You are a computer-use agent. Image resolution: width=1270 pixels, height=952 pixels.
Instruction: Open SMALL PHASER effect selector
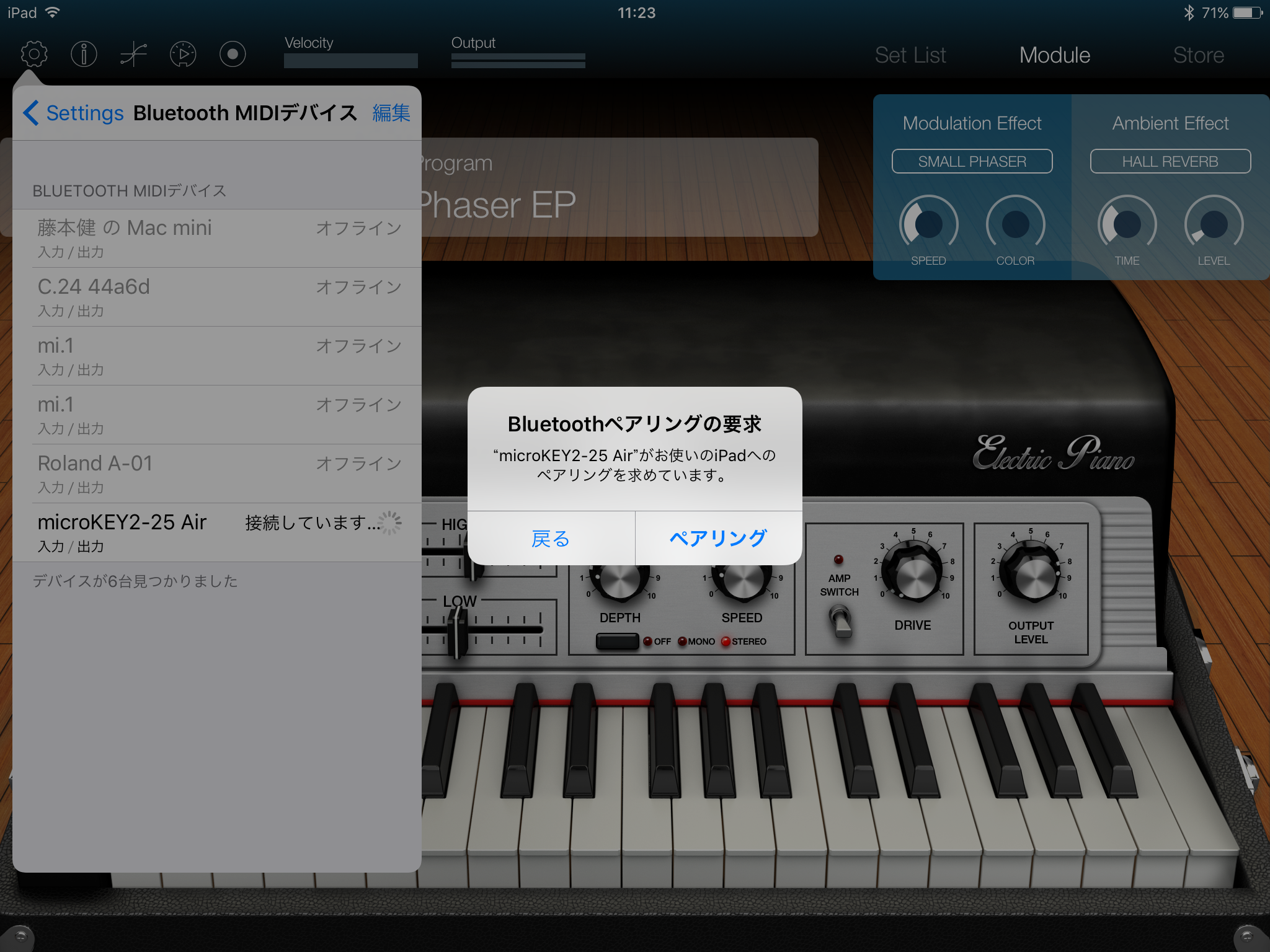click(972, 161)
